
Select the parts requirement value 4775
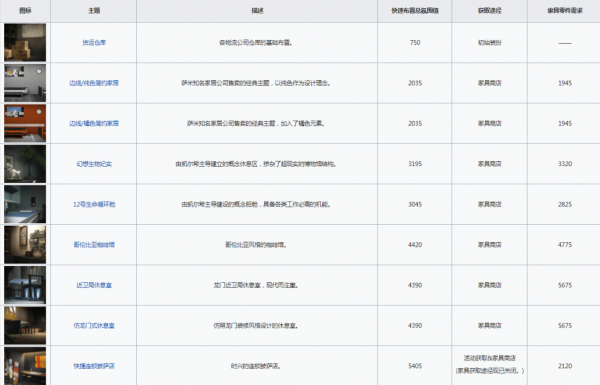(x=565, y=245)
